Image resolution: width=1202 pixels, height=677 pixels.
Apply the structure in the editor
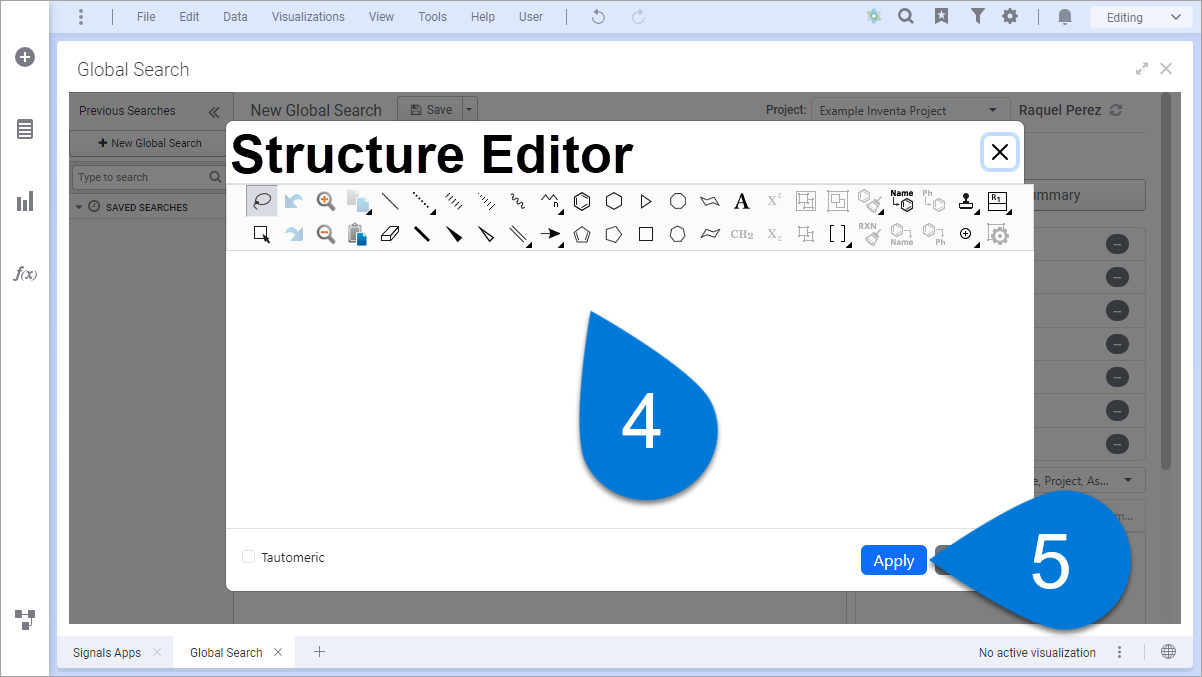[893, 560]
